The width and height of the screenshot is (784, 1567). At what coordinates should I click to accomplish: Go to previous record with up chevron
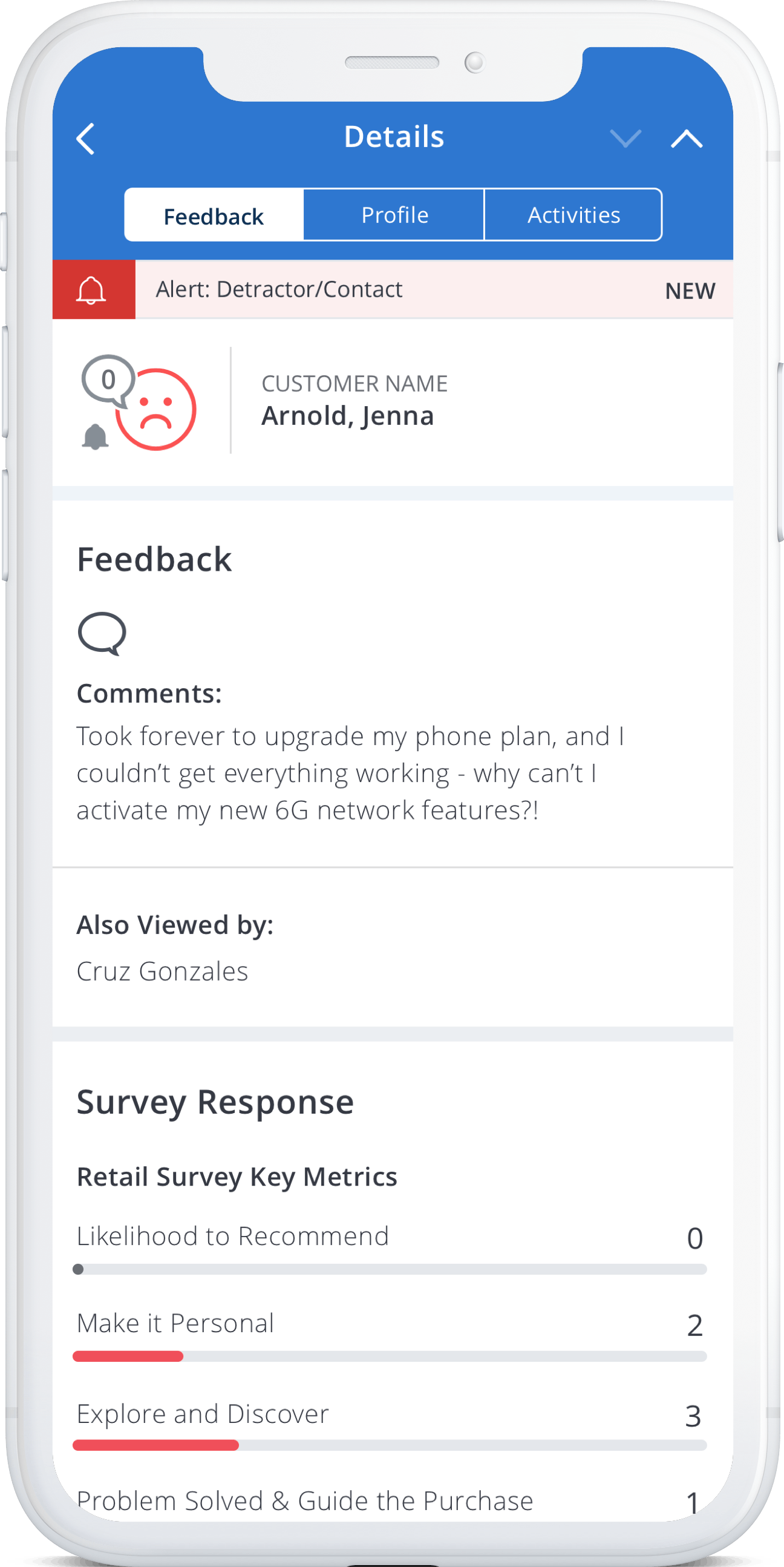pyautogui.click(x=687, y=139)
